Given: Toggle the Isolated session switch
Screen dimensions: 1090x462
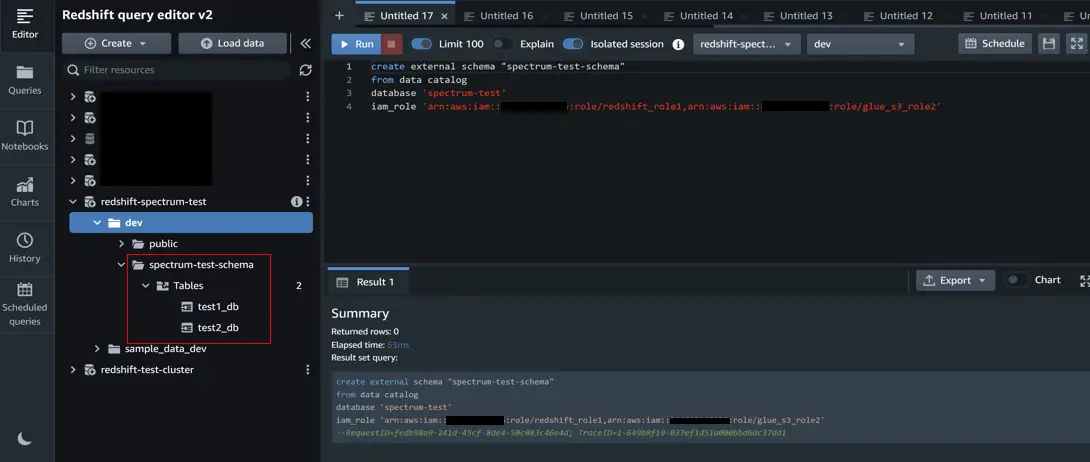Looking at the screenshot, I should (573, 44).
